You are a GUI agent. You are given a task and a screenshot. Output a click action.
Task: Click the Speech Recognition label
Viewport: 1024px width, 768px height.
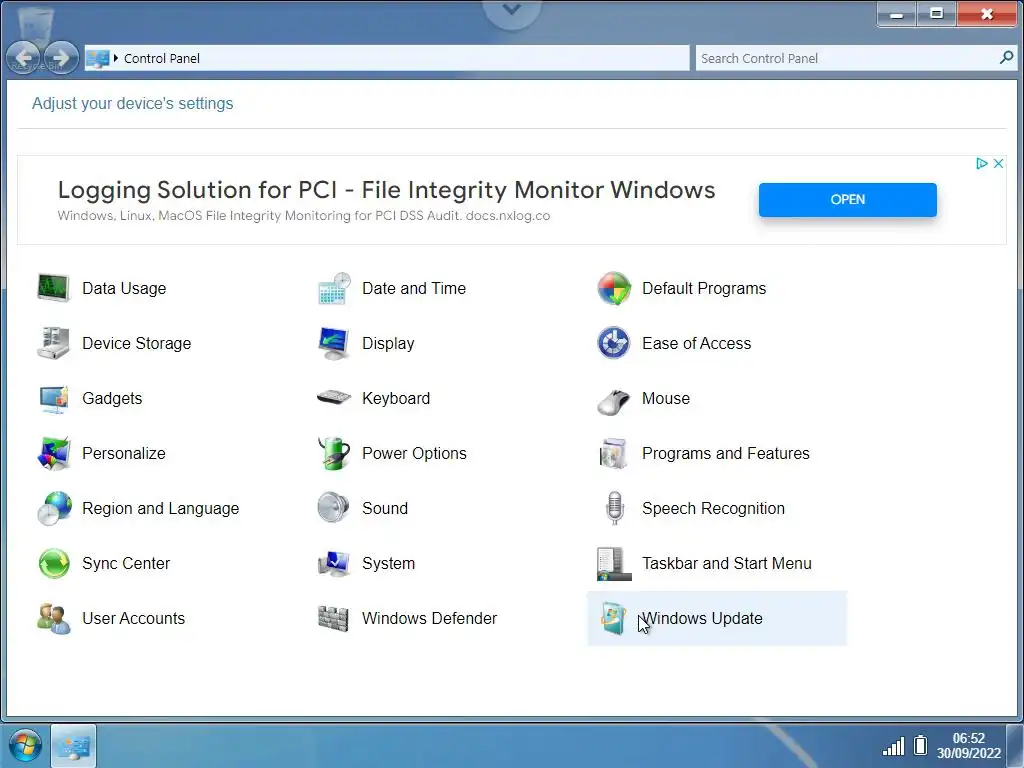tap(713, 509)
